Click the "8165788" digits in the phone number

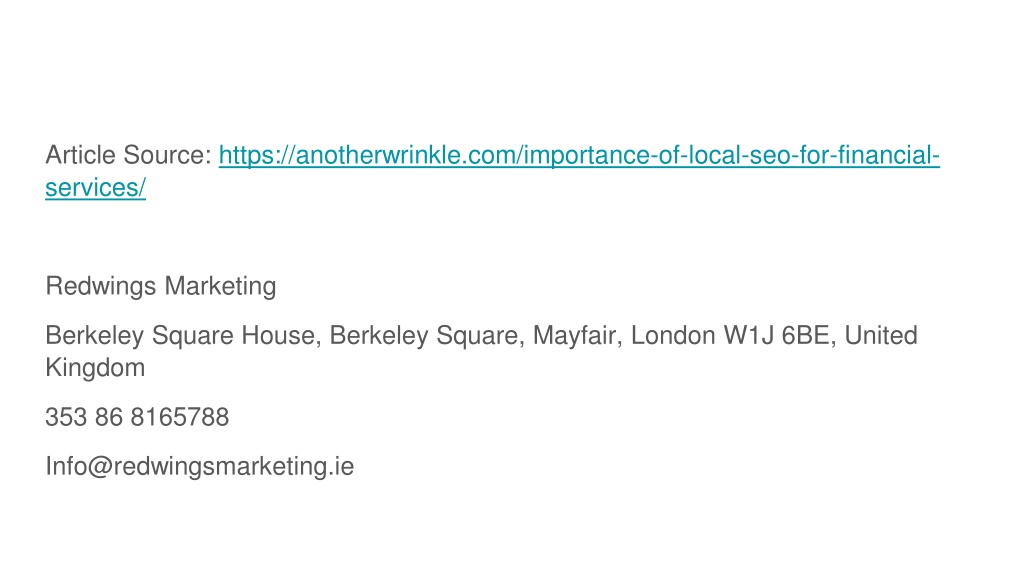tap(180, 417)
